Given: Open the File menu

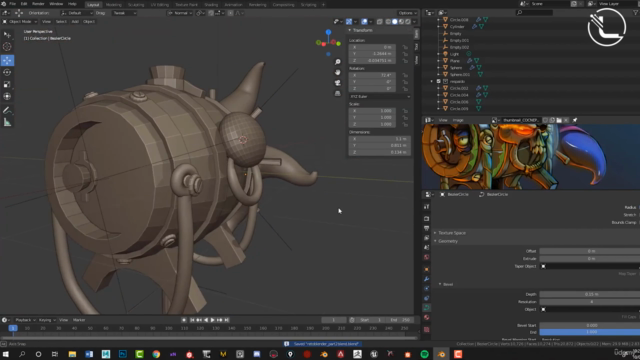Looking at the screenshot, I should [x=13, y=4].
